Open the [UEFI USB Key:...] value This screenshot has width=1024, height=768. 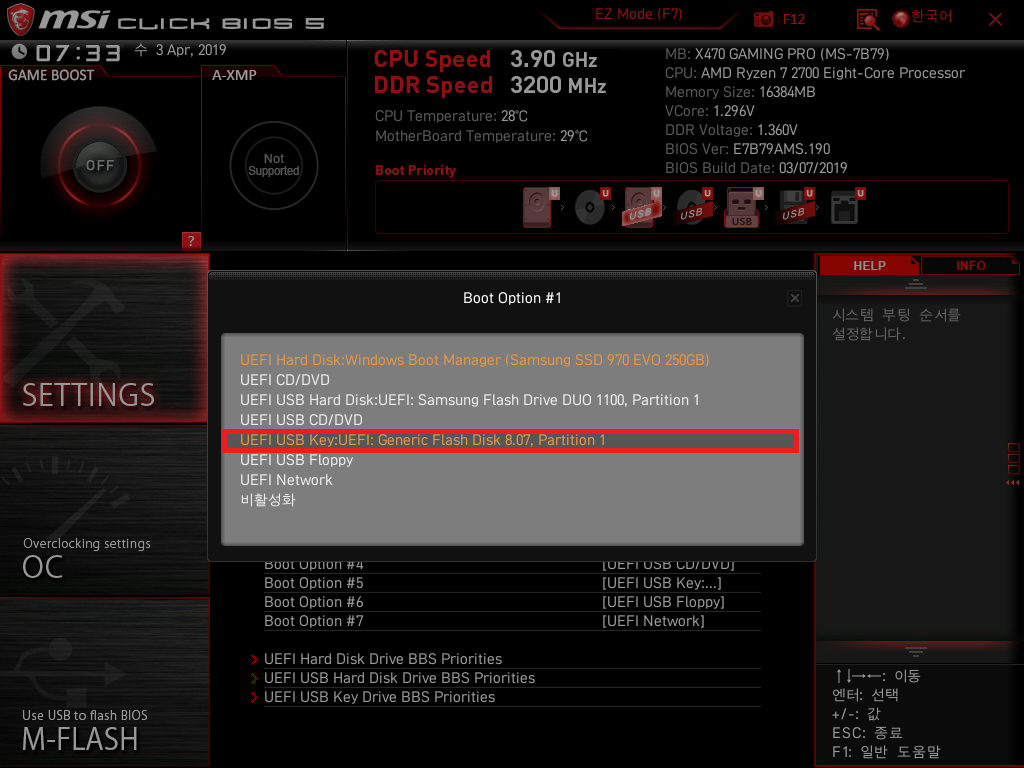(662, 583)
